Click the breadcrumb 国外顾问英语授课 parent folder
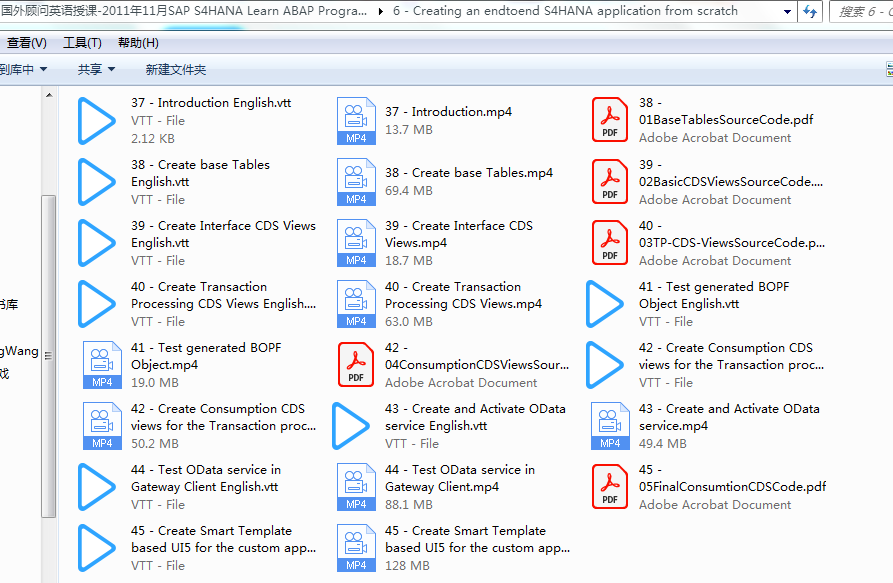The width and height of the screenshot is (893, 583). (x=184, y=11)
